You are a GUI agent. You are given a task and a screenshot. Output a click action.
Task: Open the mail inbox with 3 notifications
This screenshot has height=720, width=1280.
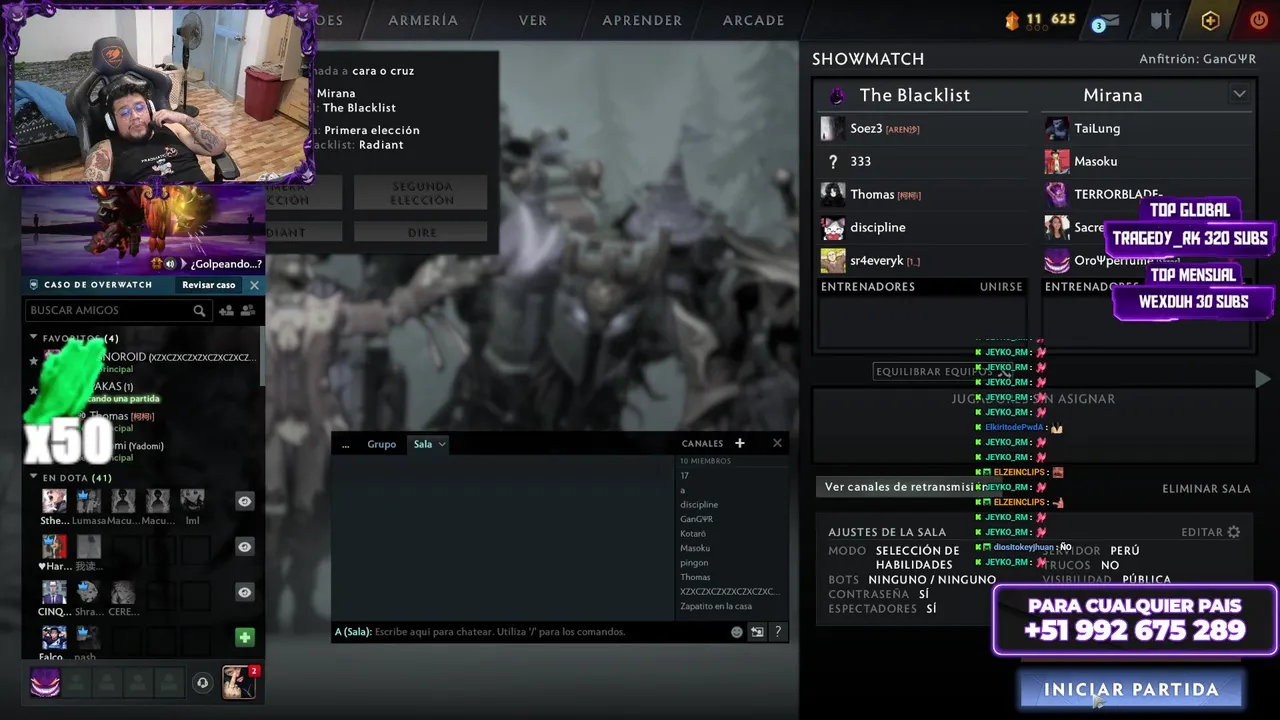pyautogui.click(x=1105, y=21)
